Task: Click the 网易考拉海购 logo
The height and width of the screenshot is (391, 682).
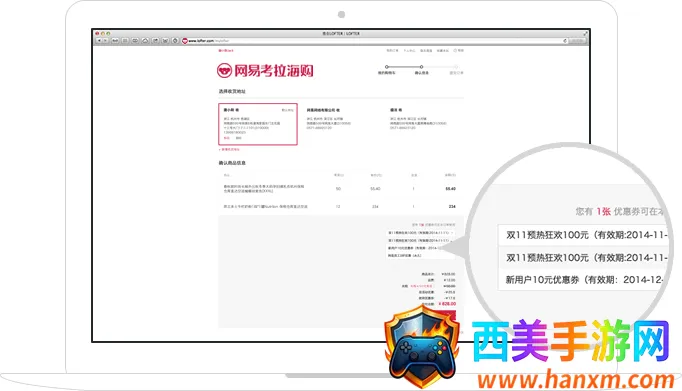Action: (x=265, y=70)
